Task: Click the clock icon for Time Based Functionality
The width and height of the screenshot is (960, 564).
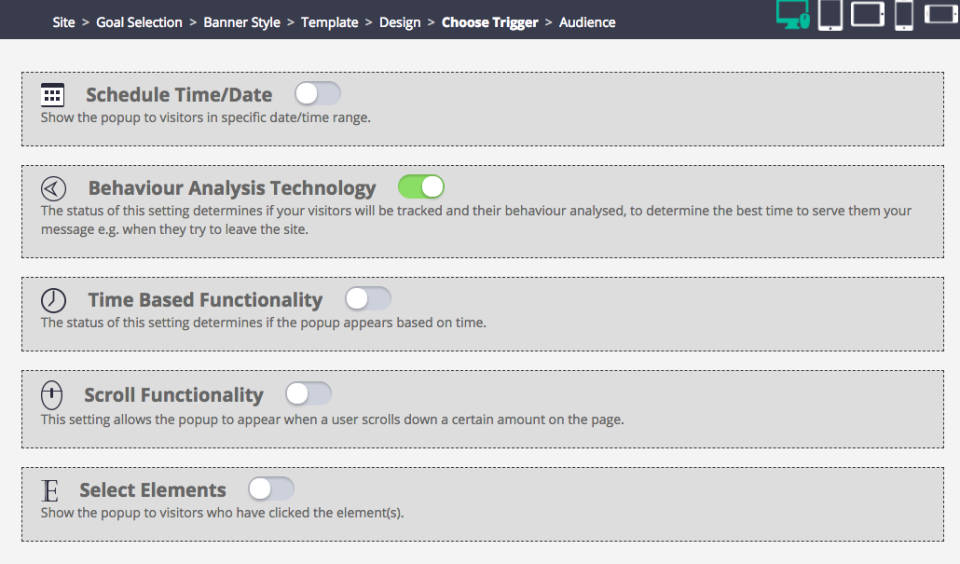Action: pos(53,300)
